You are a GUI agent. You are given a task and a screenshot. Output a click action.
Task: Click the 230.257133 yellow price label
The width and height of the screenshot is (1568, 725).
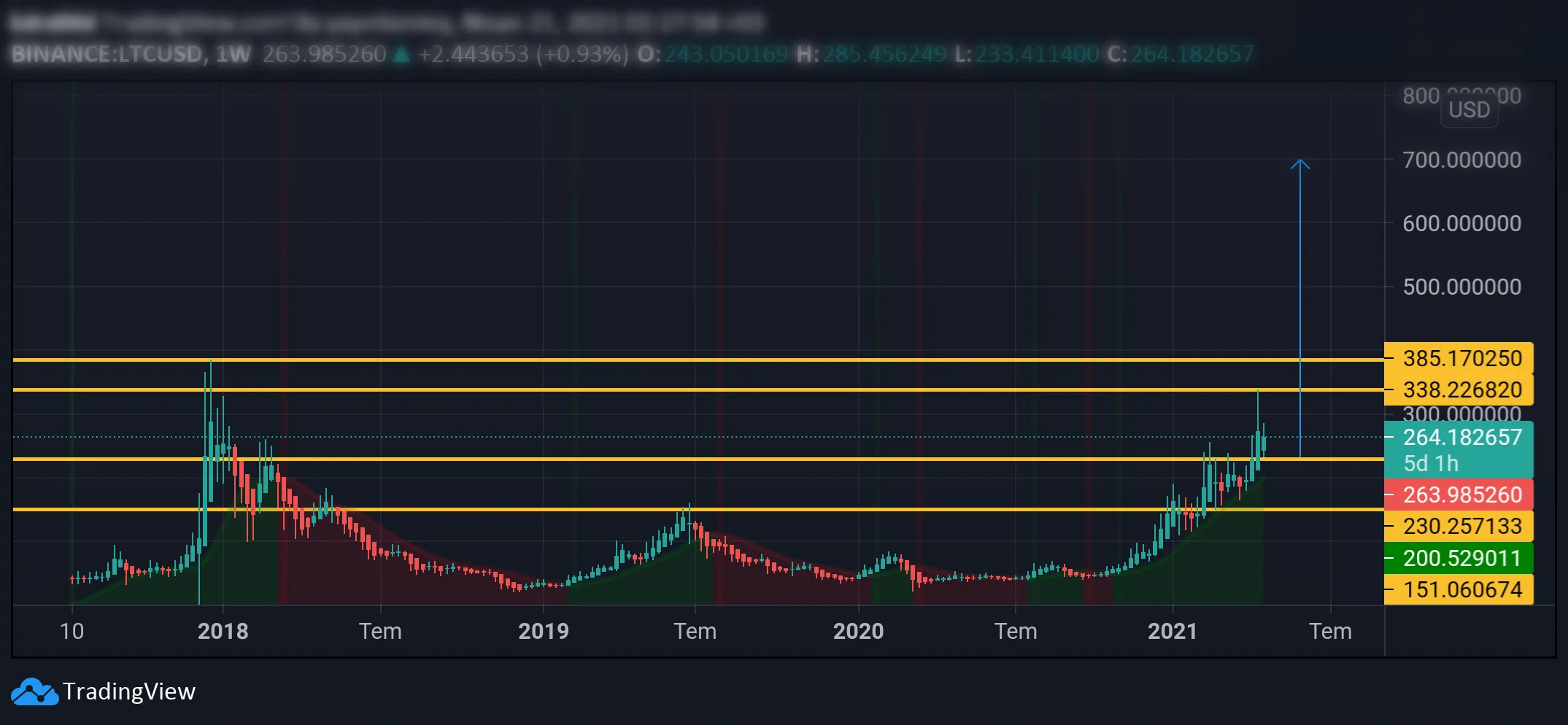[1459, 526]
